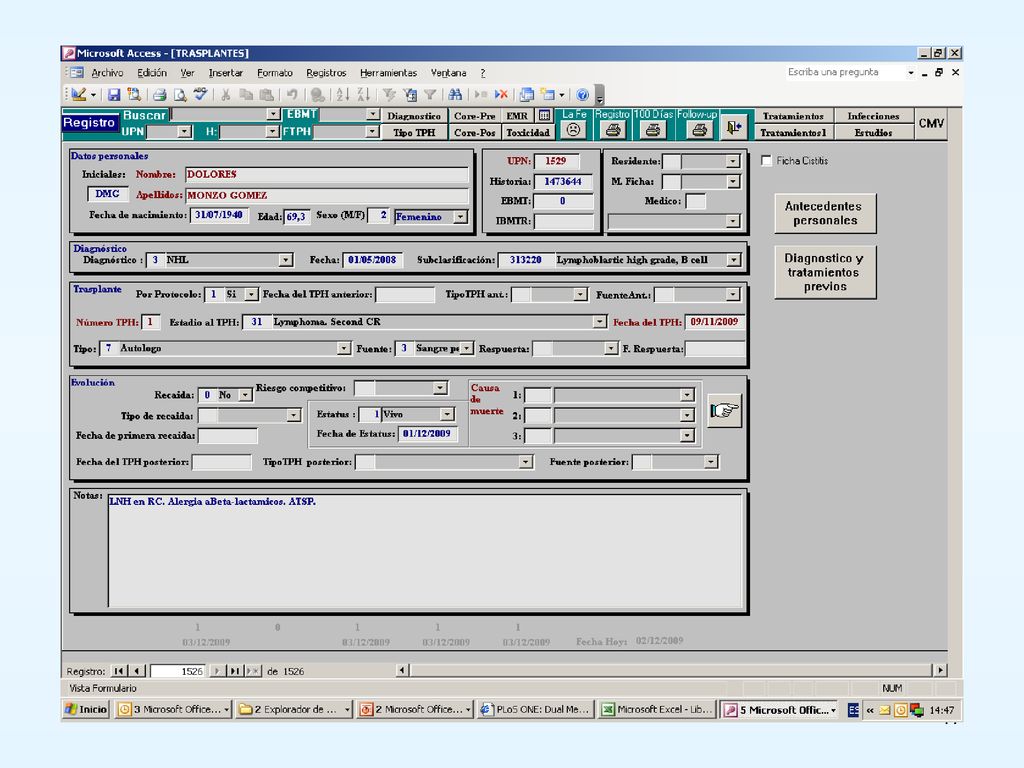
Task: Click the Undo toolbar icon
Action: 292,95
